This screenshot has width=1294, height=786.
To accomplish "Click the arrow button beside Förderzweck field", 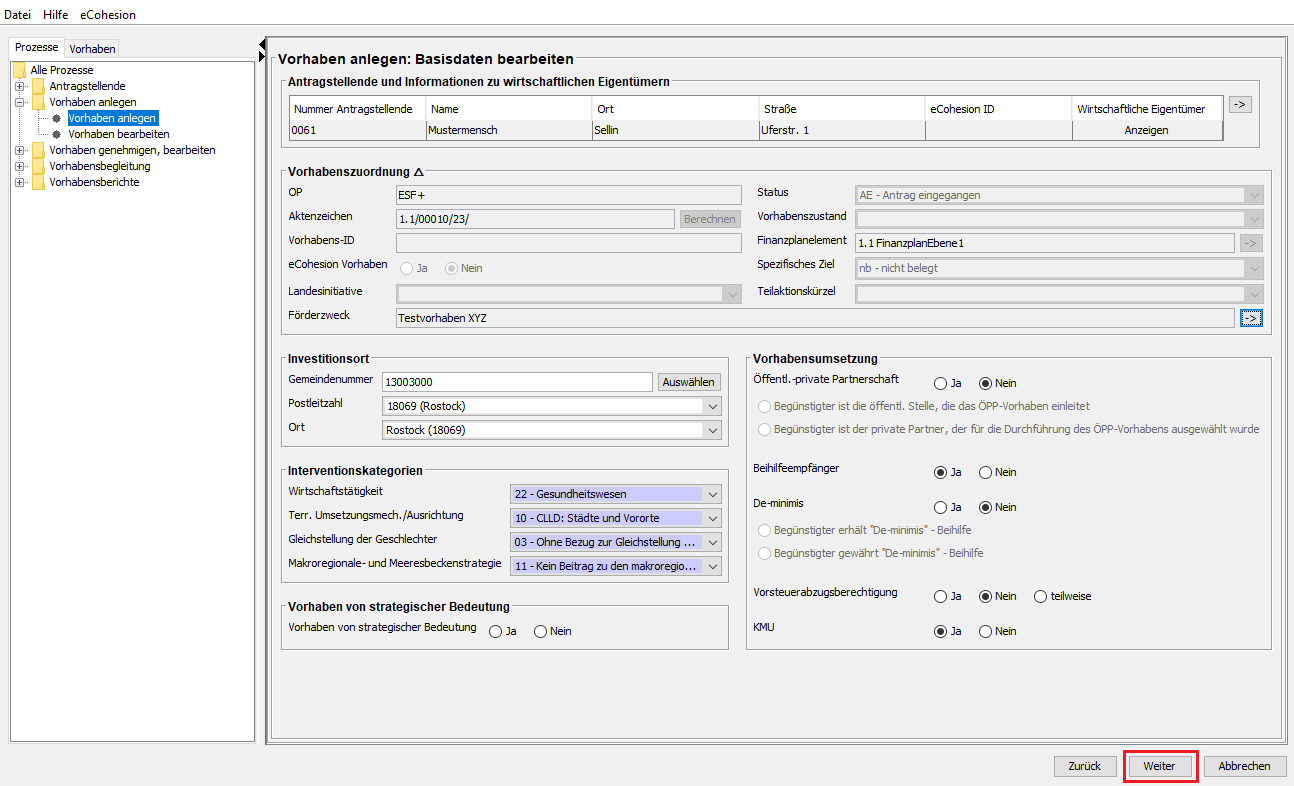I will (x=1251, y=318).
